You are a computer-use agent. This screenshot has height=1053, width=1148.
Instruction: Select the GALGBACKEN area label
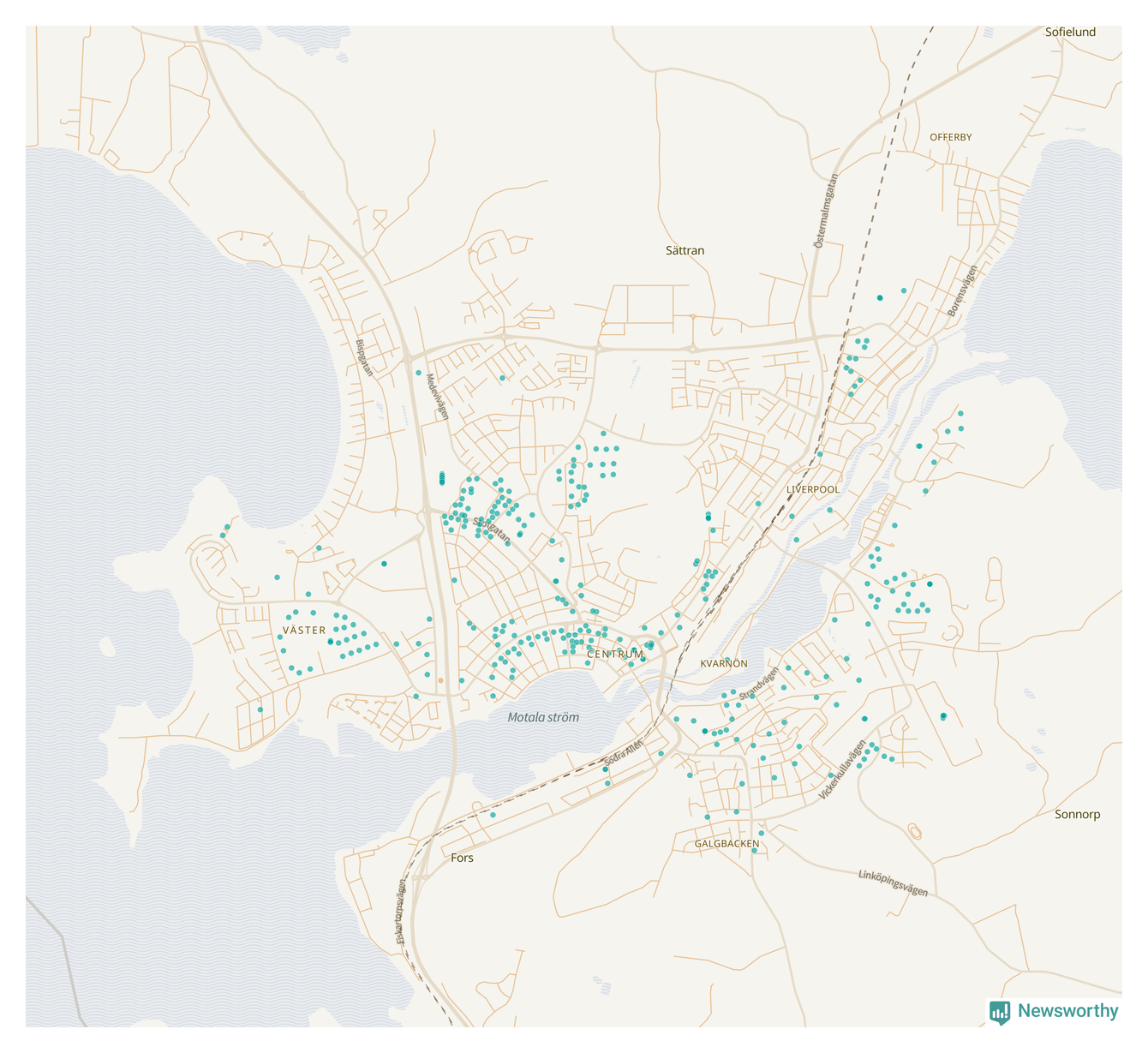(x=726, y=844)
